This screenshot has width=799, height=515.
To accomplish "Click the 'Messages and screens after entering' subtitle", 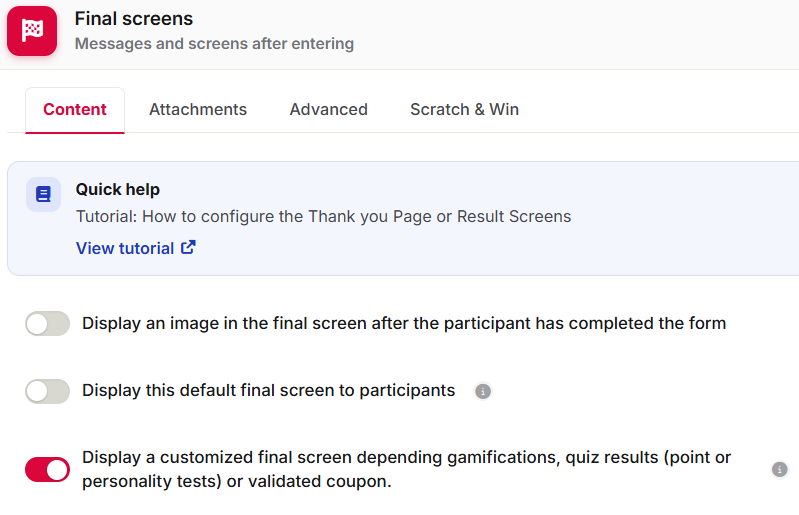I will pyautogui.click(x=214, y=44).
